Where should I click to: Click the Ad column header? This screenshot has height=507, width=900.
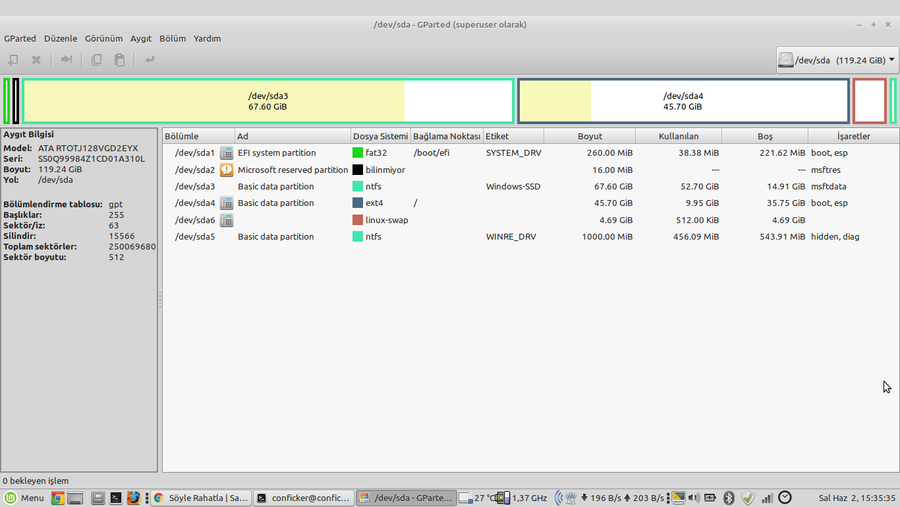(293, 136)
